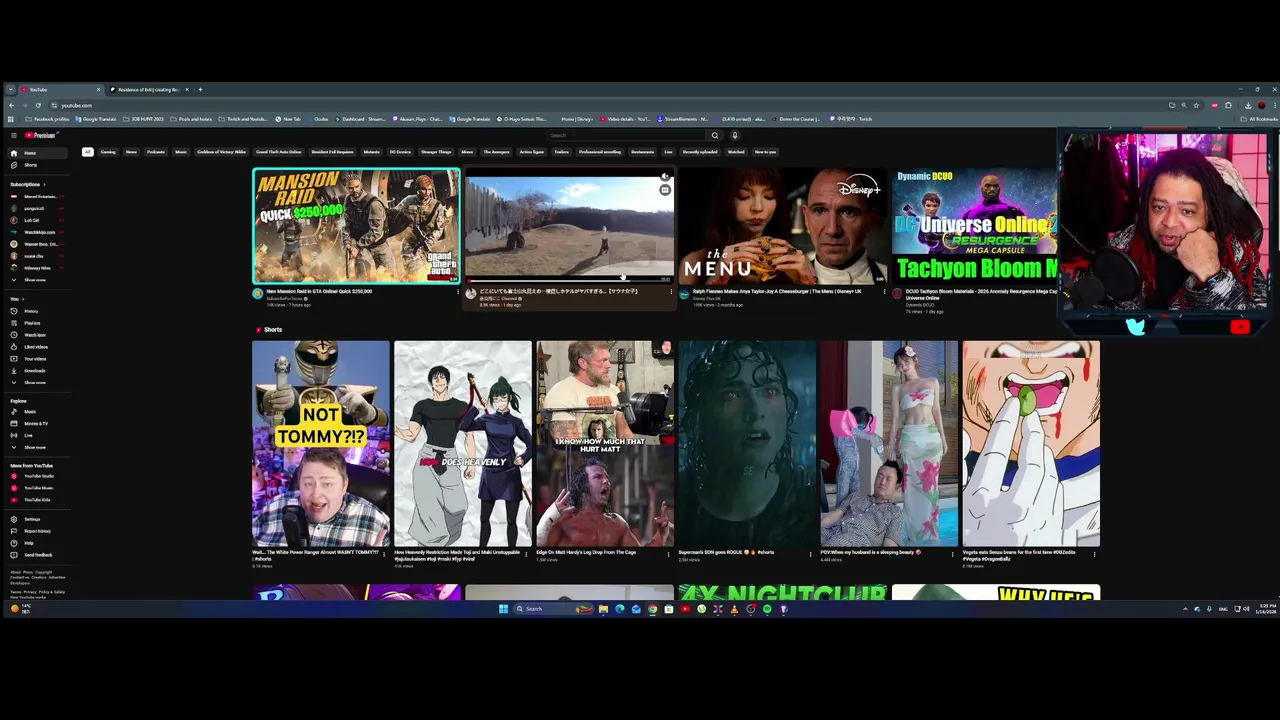Seek on the preview video progress bar
This screenshot has width=1280, height=720.
569,282
